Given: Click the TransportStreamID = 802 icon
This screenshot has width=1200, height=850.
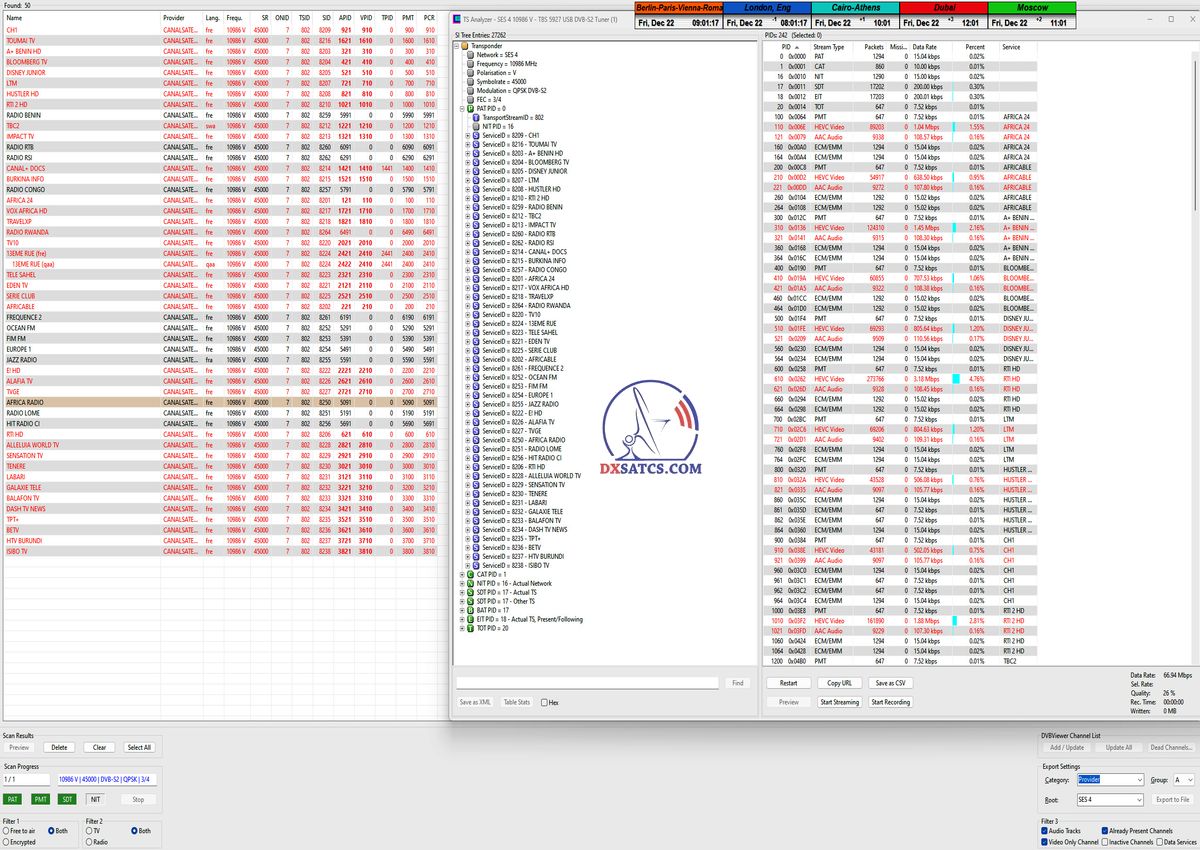Looking at the screenshot, I should click(x=476, y=117).
